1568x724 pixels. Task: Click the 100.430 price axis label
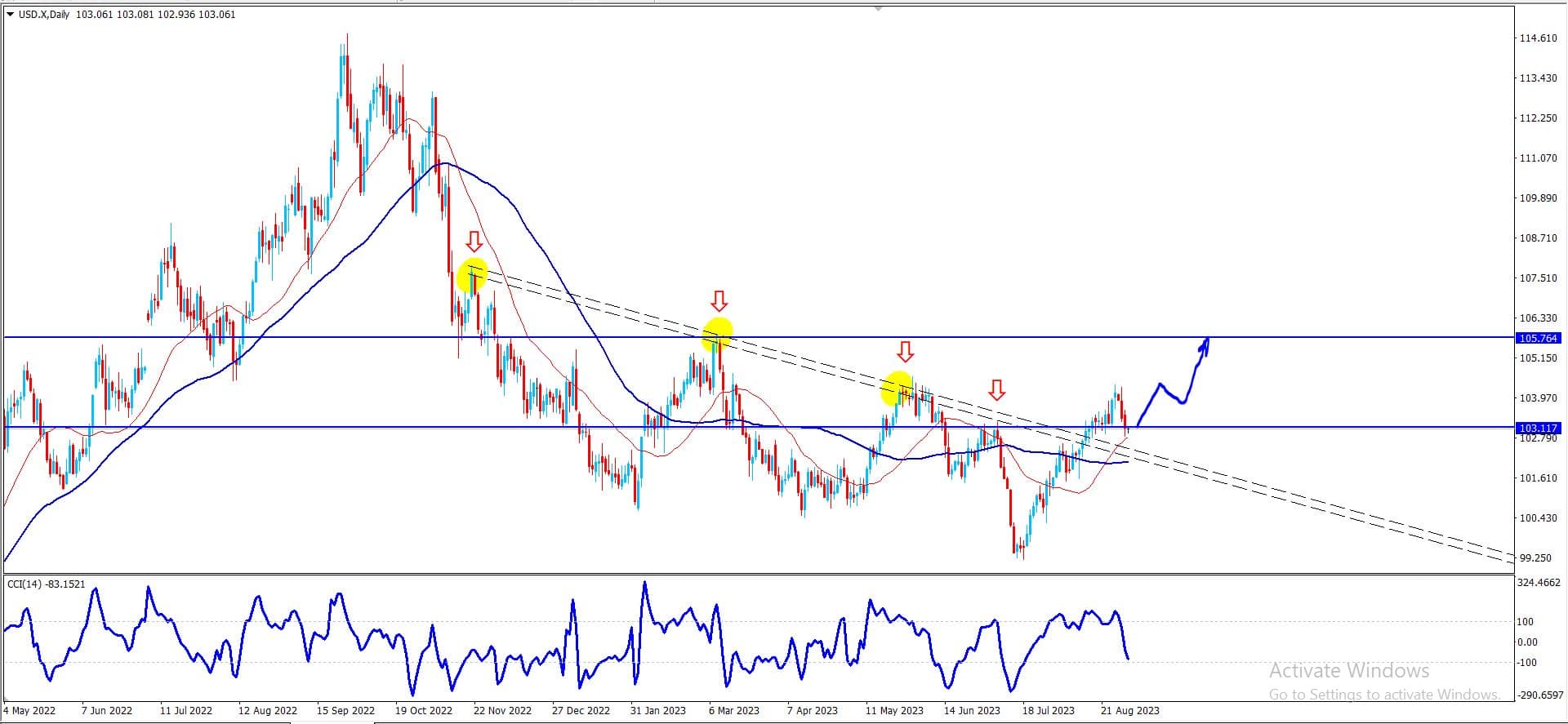[x=1538, y=518]
